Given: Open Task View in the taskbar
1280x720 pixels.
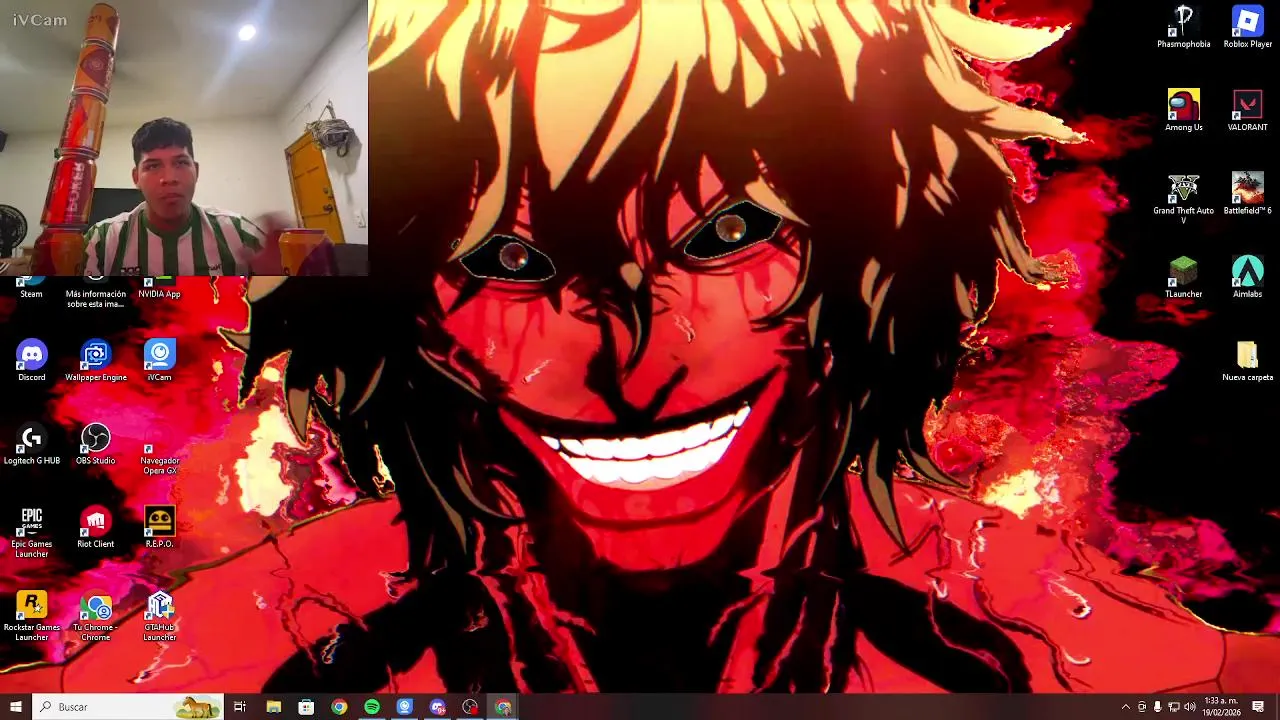Looking at the screenshot, I should coord(240,707).
